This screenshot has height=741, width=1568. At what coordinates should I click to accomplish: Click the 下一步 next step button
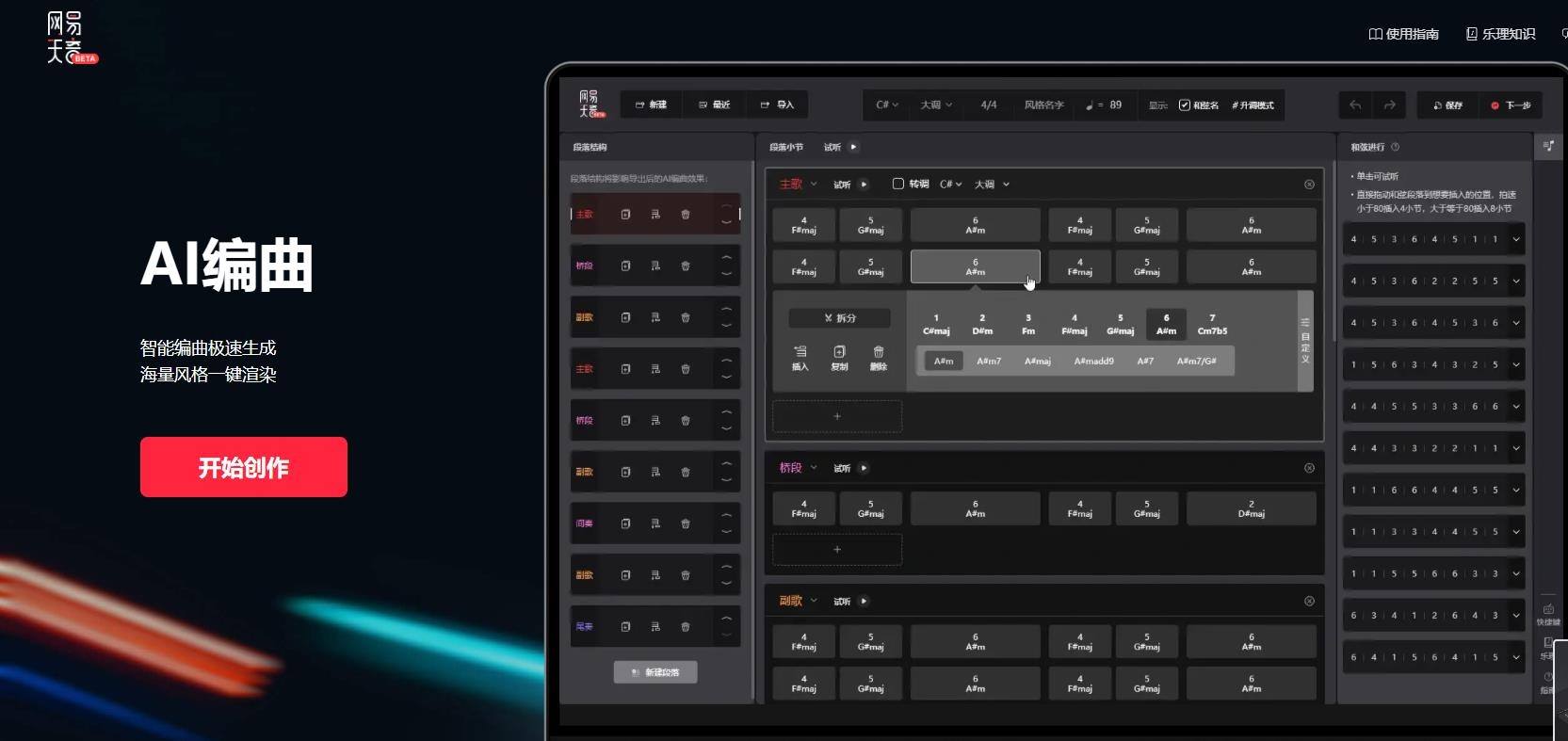click(x=1511, y=105)
